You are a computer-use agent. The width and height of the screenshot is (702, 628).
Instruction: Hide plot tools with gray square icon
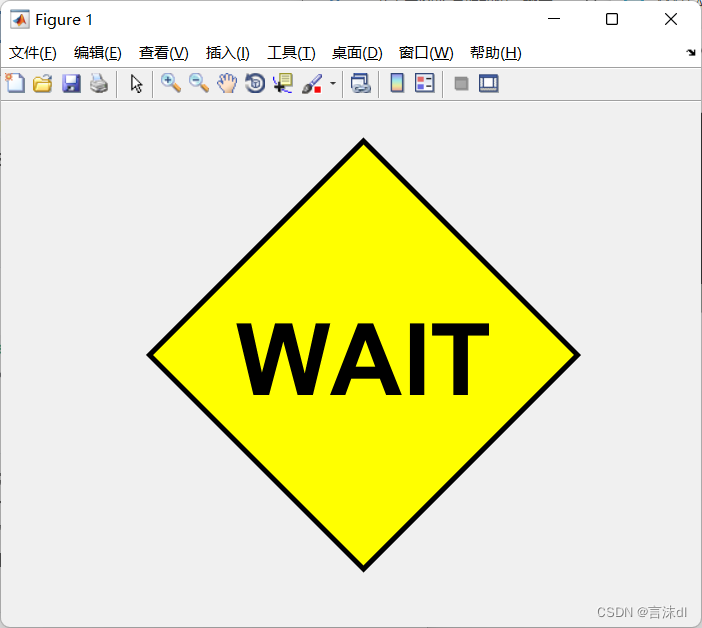click(461, 83)
